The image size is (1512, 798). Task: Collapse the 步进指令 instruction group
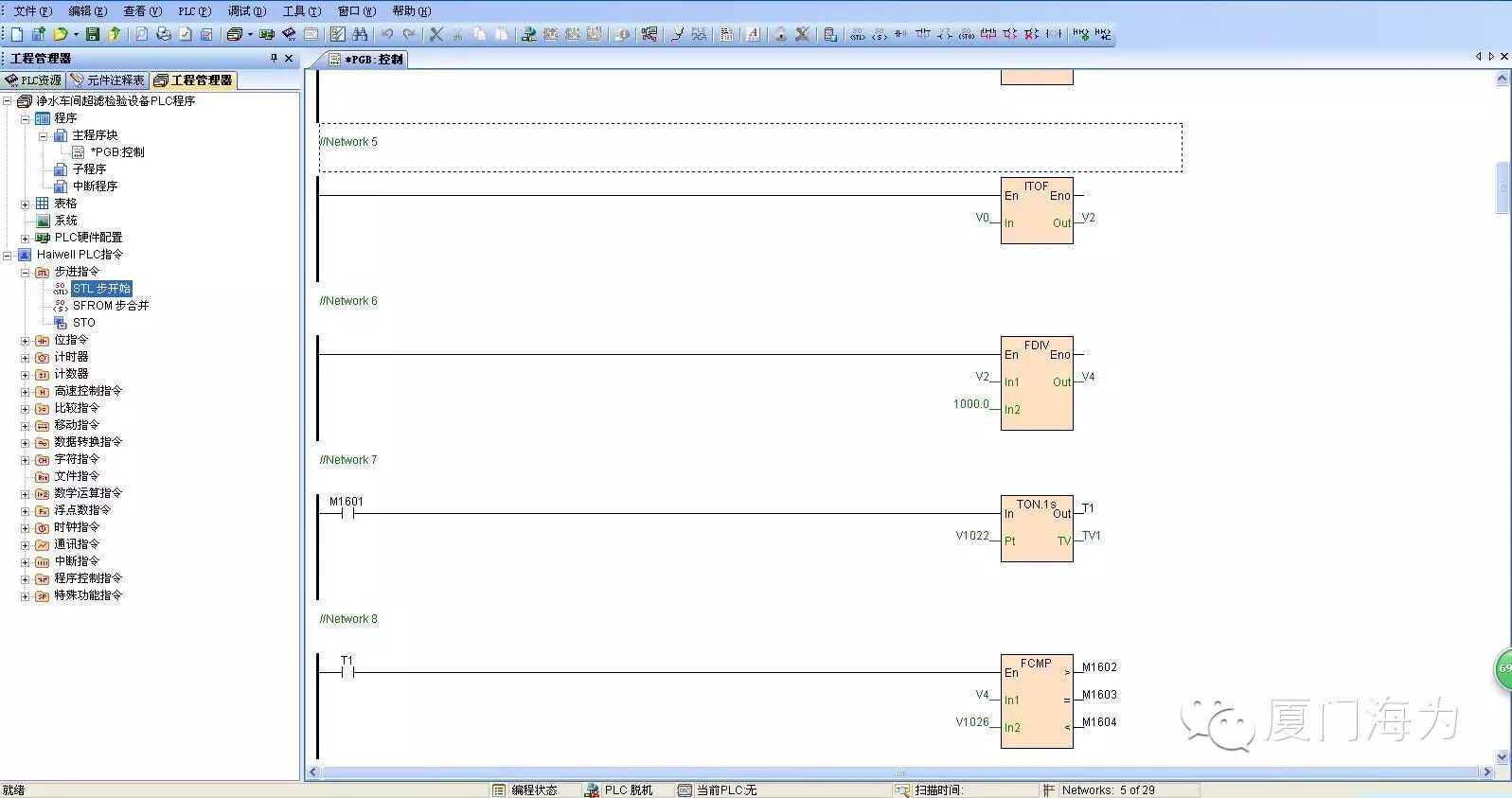[26, 273]
